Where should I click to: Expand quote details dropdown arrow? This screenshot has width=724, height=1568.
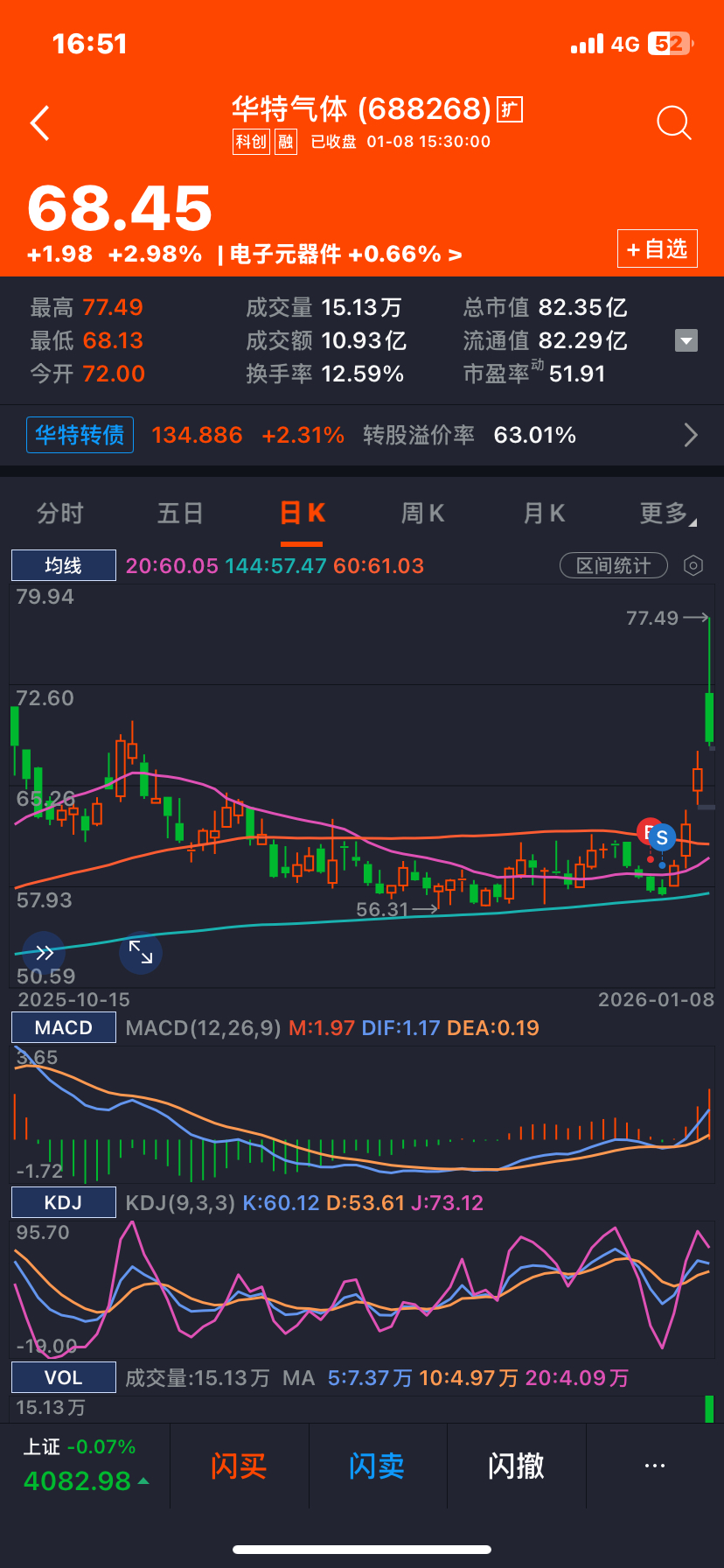coord(686,340)
